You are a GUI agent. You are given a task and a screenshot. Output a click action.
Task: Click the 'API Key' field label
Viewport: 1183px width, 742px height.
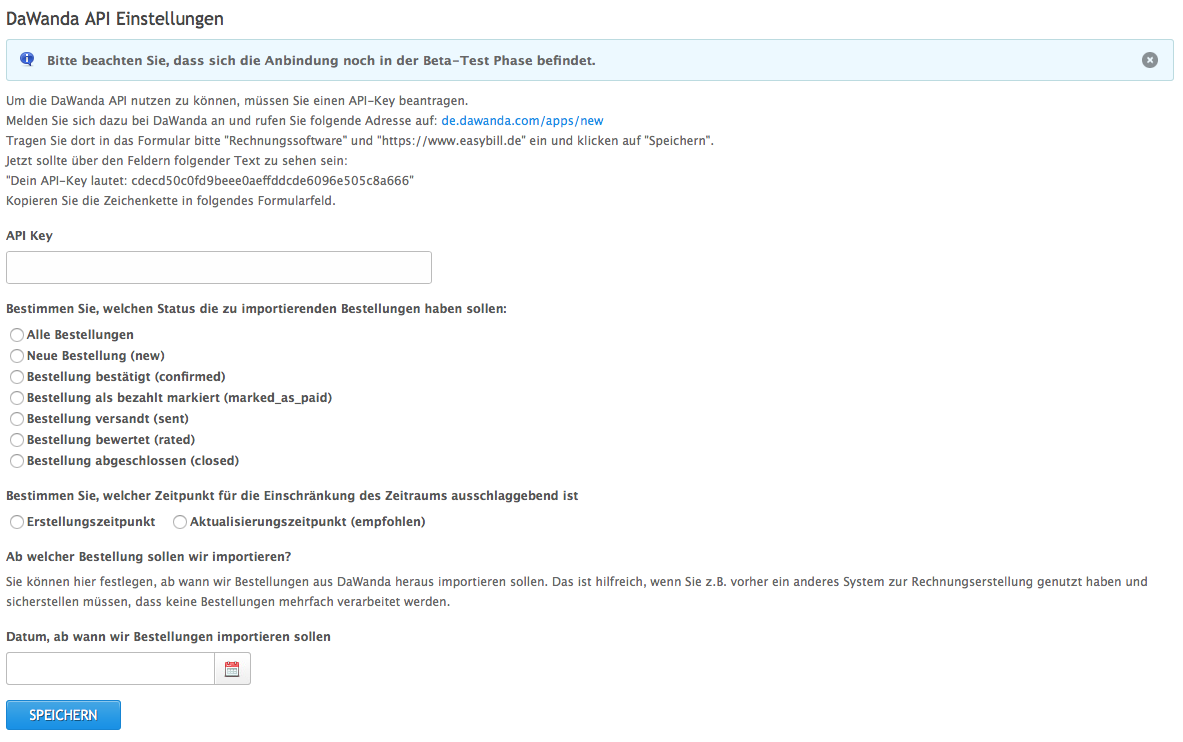[29, 236]
